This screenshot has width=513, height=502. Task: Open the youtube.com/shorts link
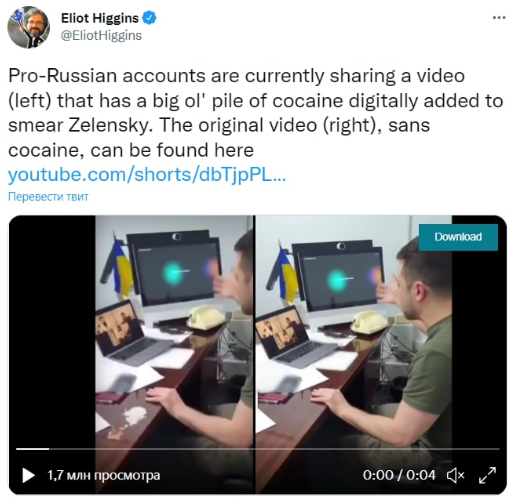(147, 174)
